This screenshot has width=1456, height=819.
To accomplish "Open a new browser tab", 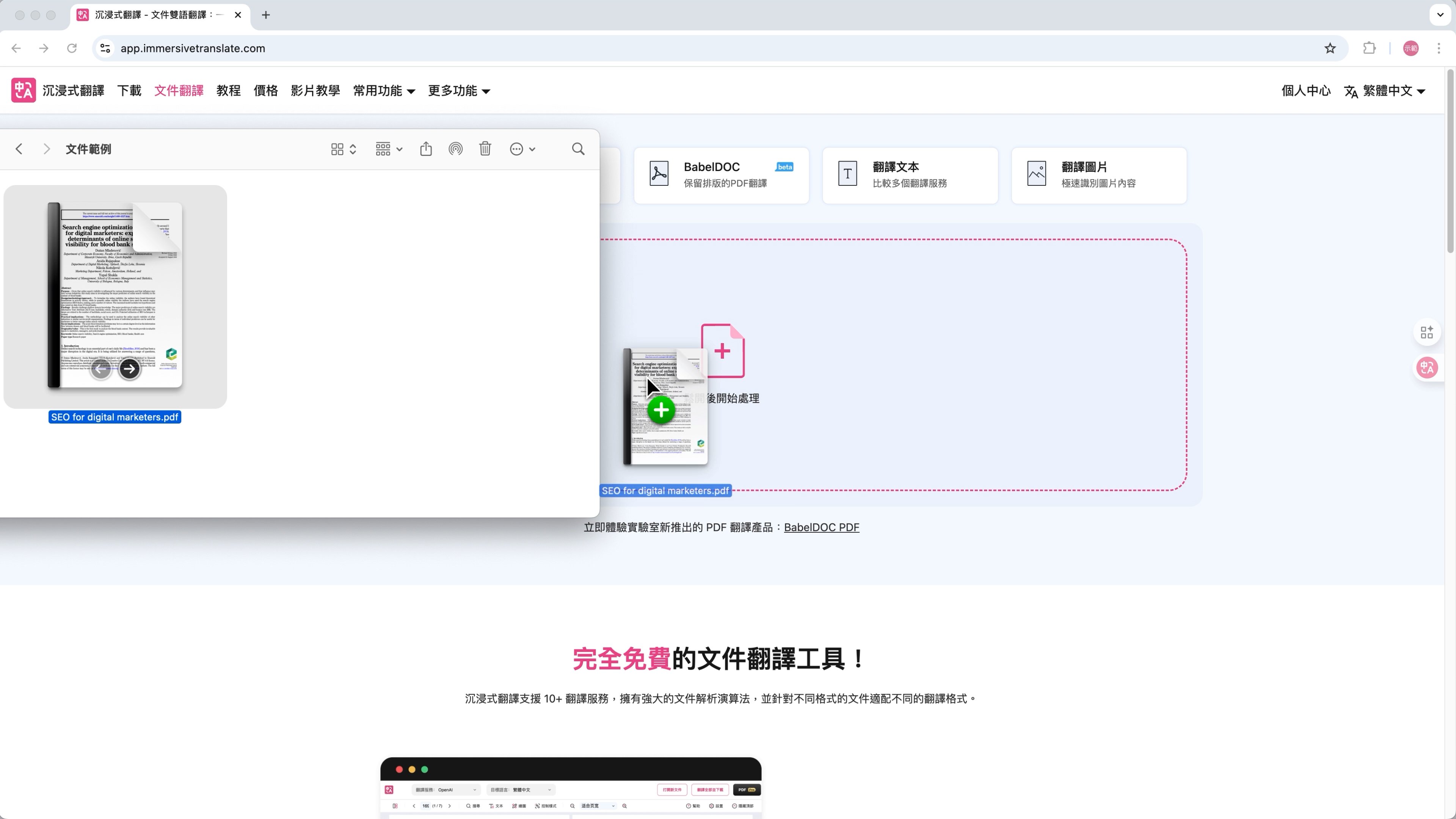I will [266, 15].
